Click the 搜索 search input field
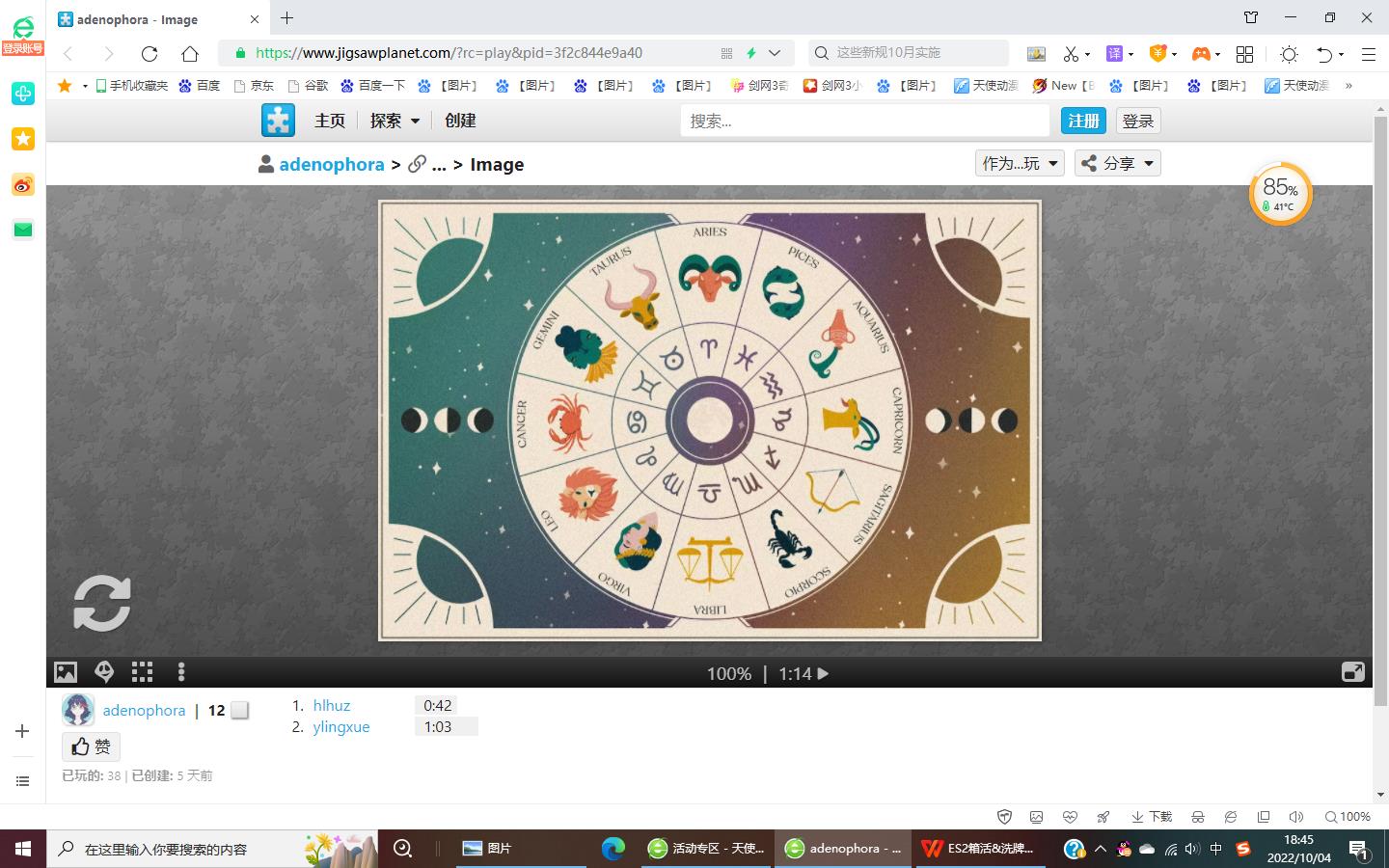 pyautogui.click(x=864, y=121)
